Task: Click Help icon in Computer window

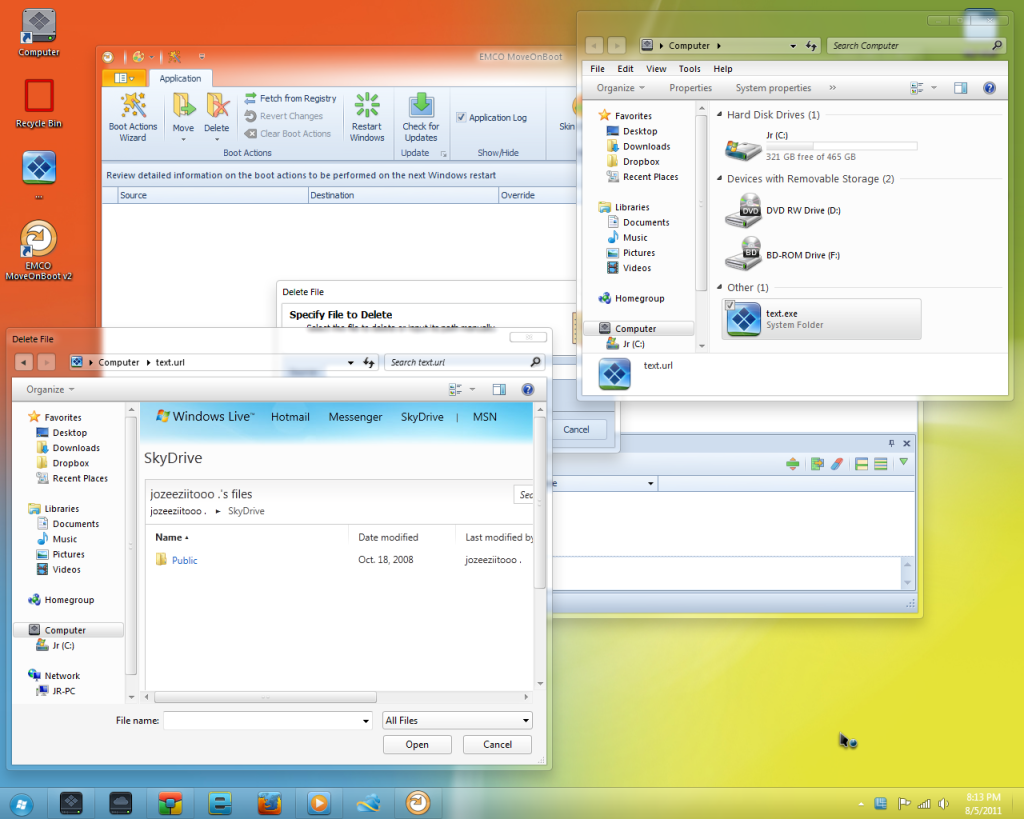Action: (989, 88)
